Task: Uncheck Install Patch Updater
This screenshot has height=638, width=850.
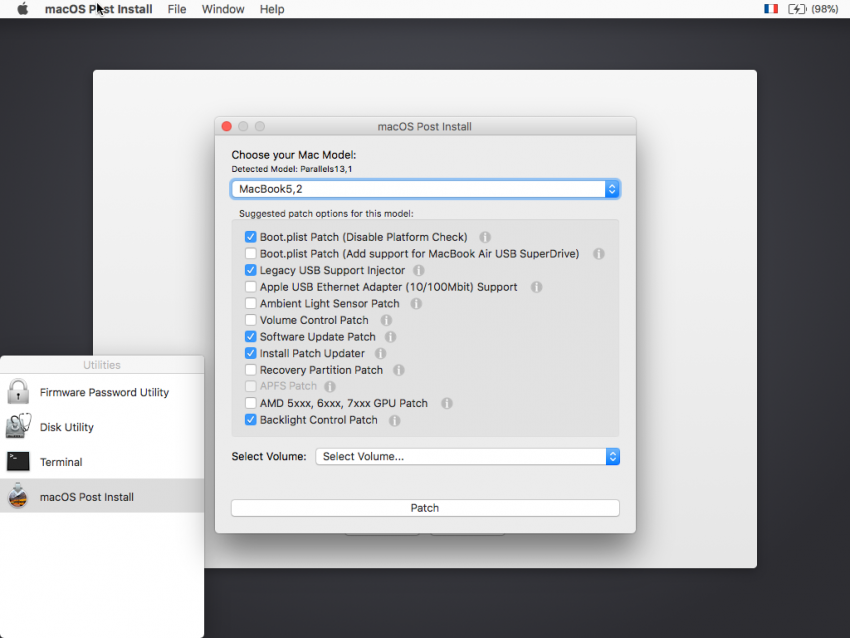Action: [250, 353]
